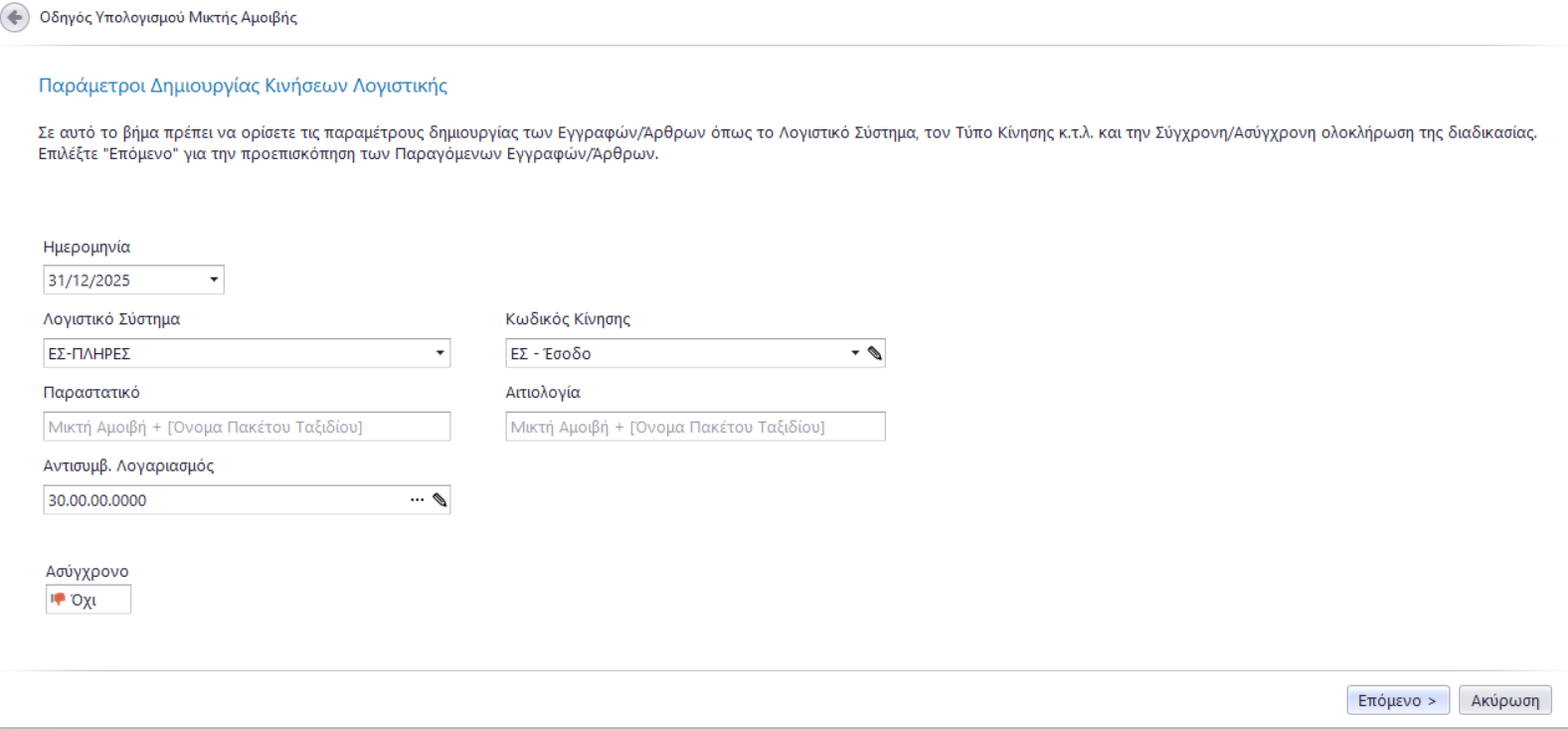Expand the Λογιστικό Σύστημα dropdown arrow
Image resolution: width=1568 pixels, height=729 pixels.
(439, 353)
